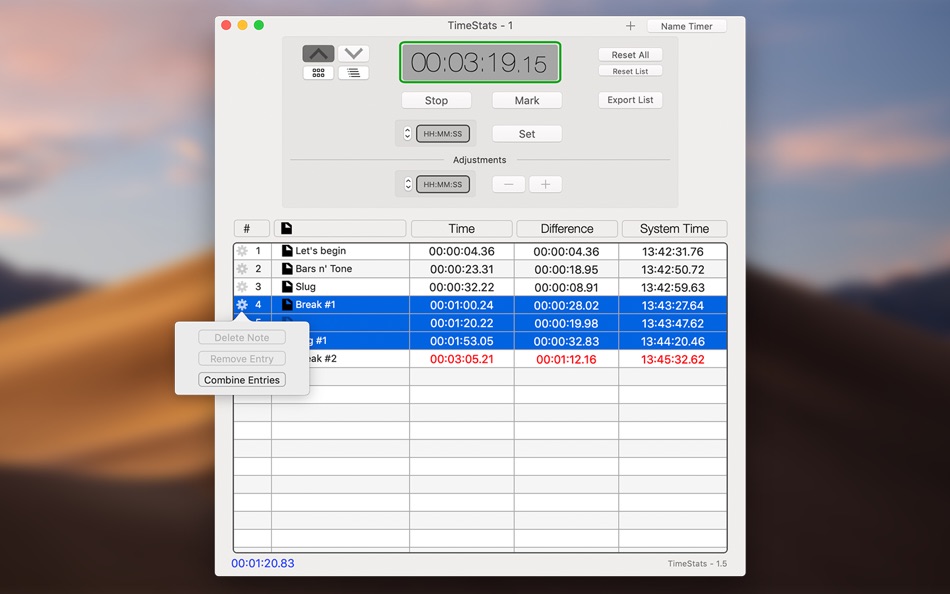Viewport: 950px width, 594px height.
Task: Select the Break #1 note text
Action: pos(315,305)
